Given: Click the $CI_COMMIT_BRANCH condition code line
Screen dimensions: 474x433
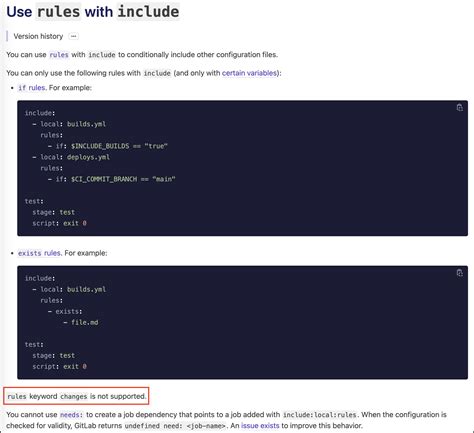Looking at the screenshot, I should [x=112, y=179].
